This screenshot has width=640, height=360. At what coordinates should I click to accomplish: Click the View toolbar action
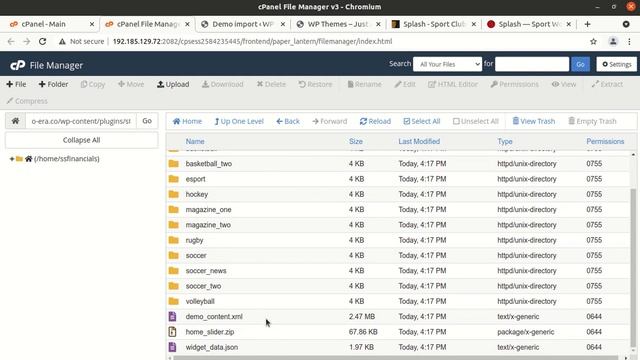point(564,84)
